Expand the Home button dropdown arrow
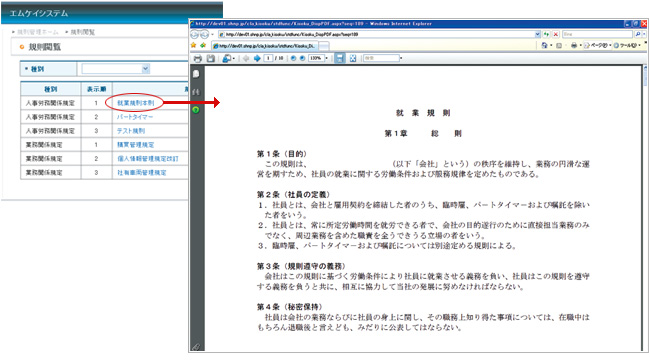Image resolution: width=650 pixels, height=362 pixels. click(551, 45)
